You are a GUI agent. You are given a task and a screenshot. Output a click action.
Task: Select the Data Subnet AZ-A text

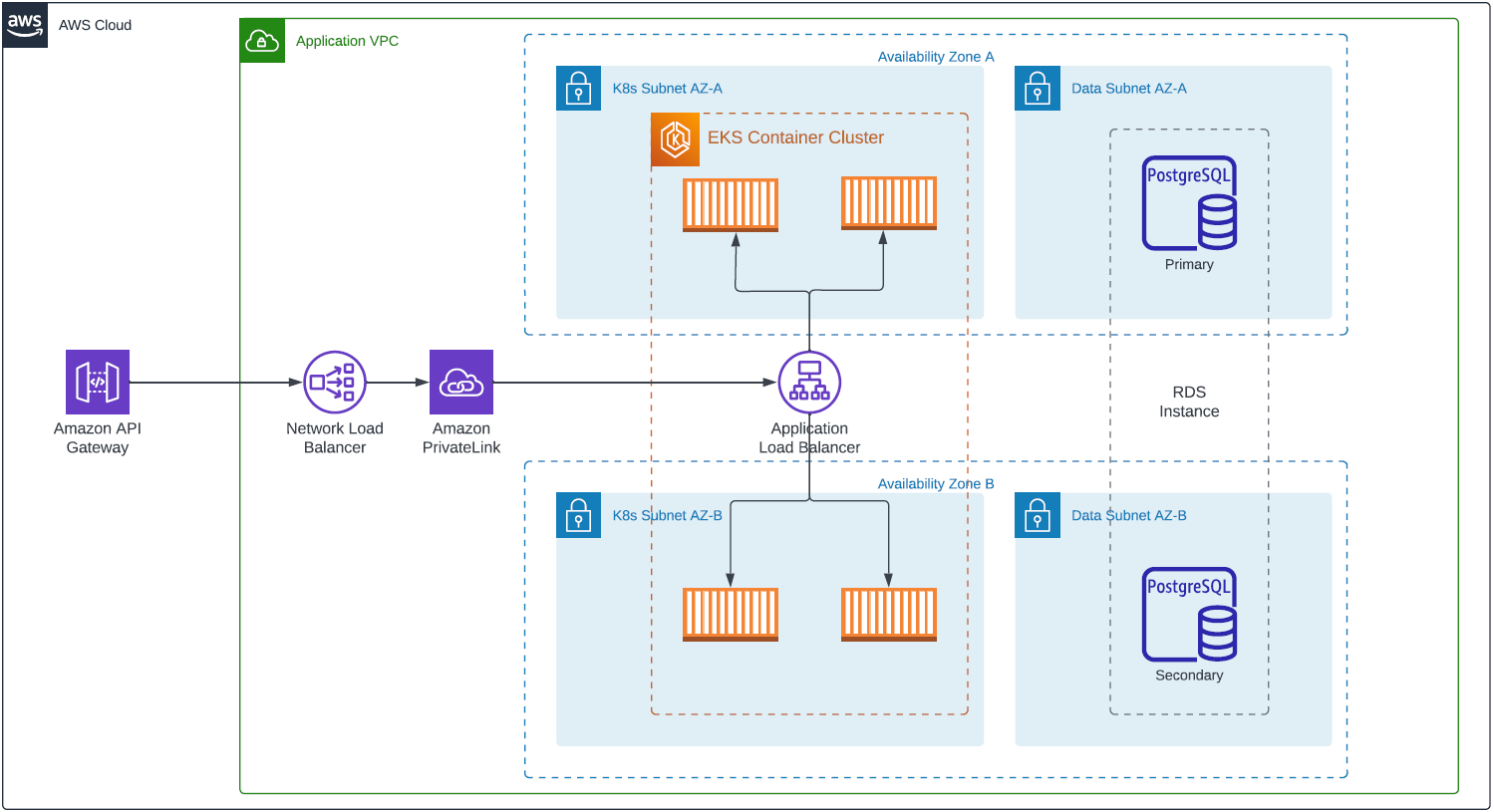point(1129,89)
